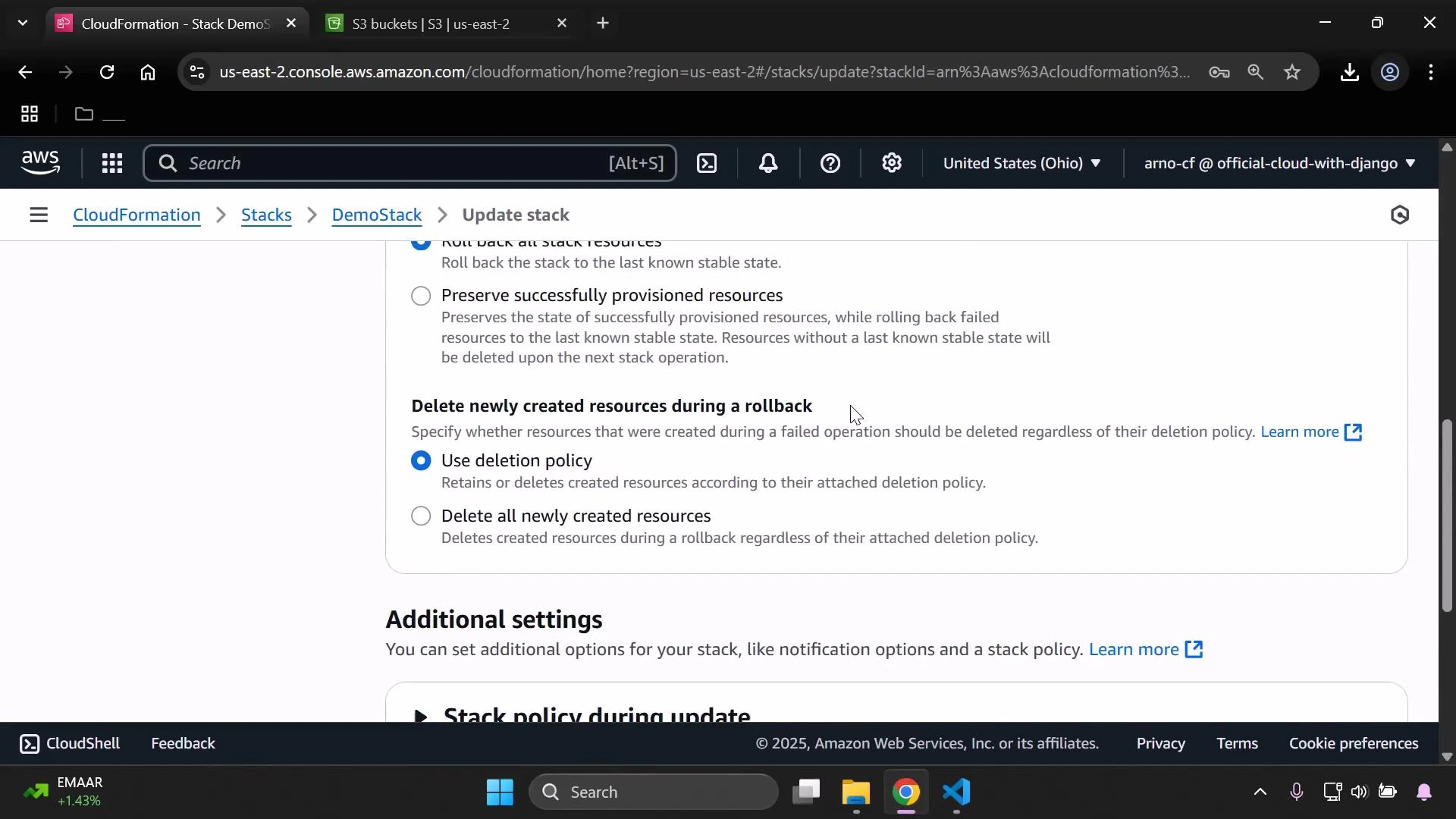The height and width of the screenshot is (819, 1456).
Task: Select Roll back all stack resources
Action: point(422,241)
